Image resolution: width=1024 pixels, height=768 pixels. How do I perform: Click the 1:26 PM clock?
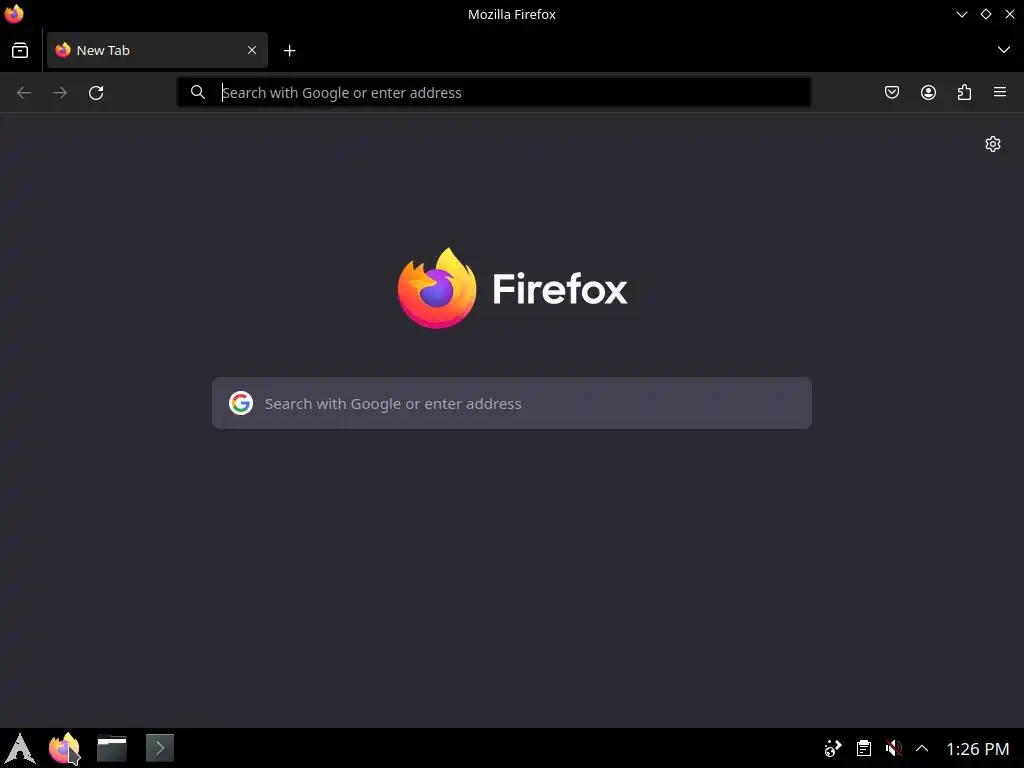click(978, 748)
